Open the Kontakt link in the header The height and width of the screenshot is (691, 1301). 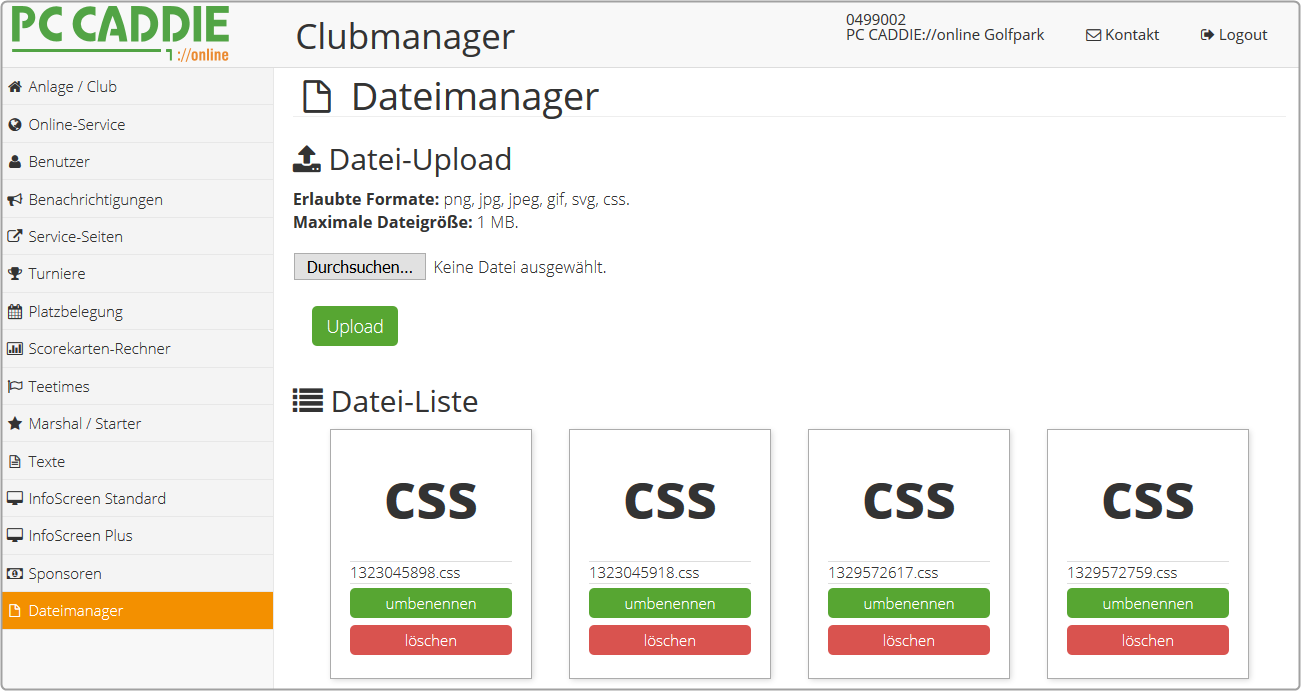coord(1122,35)
